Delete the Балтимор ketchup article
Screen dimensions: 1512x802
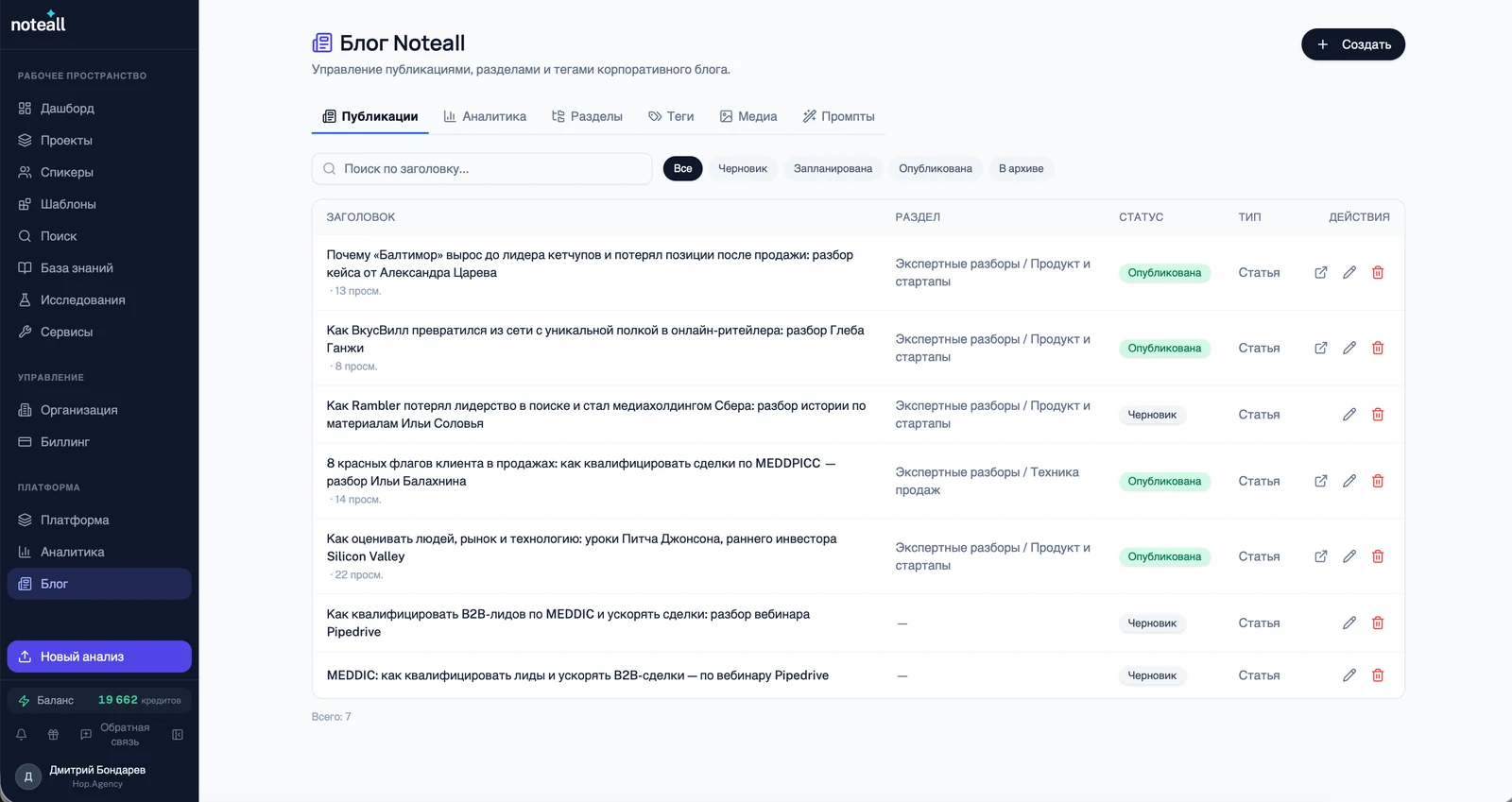[1378, 273]
